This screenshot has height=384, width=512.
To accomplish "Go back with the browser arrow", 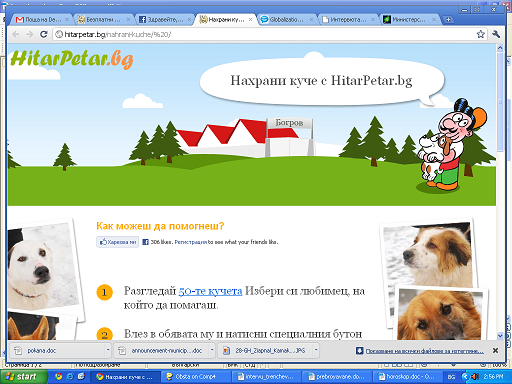I will tap(16, 34).
